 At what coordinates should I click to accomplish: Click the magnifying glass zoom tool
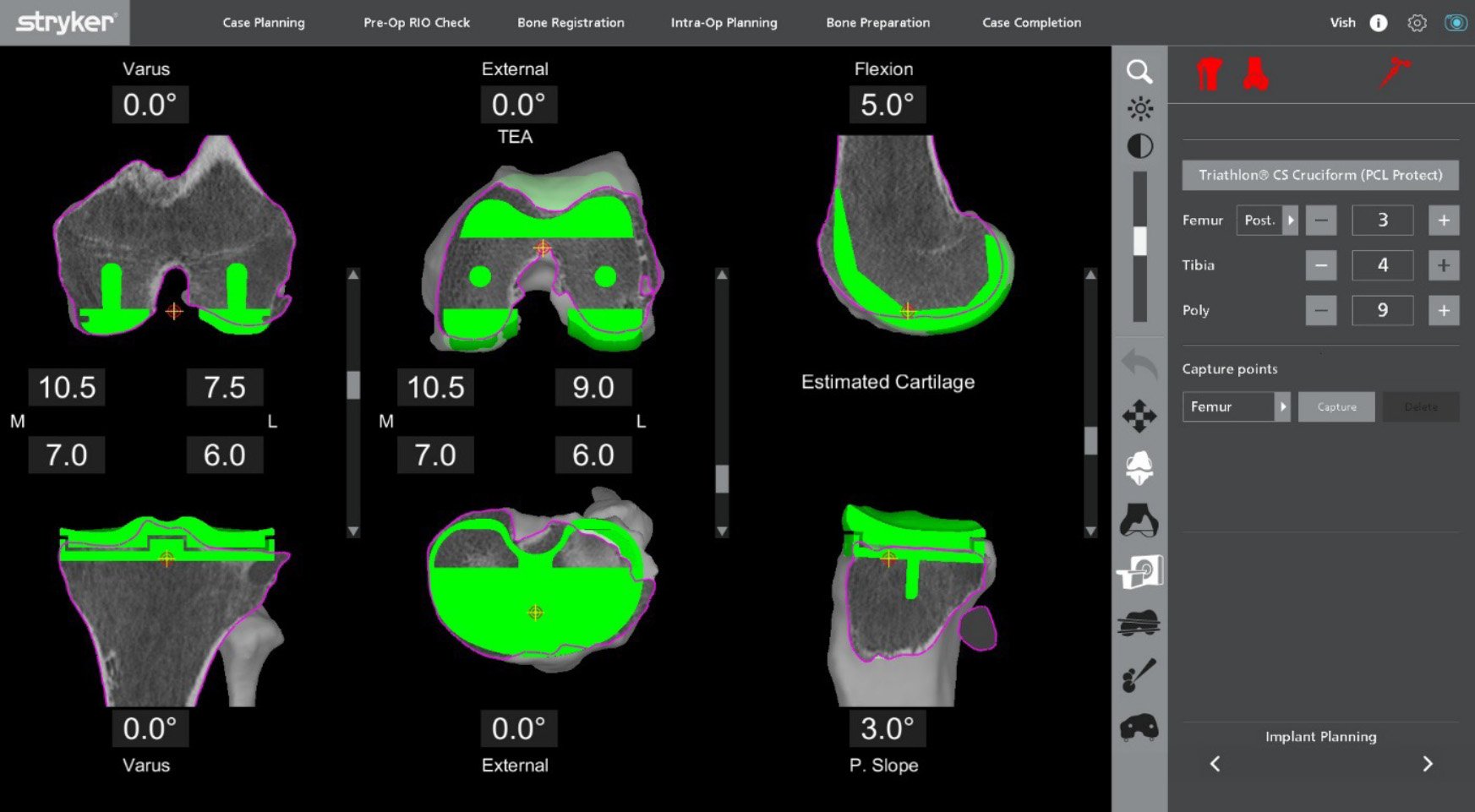pyautogui.click(x=1139, y=72)
